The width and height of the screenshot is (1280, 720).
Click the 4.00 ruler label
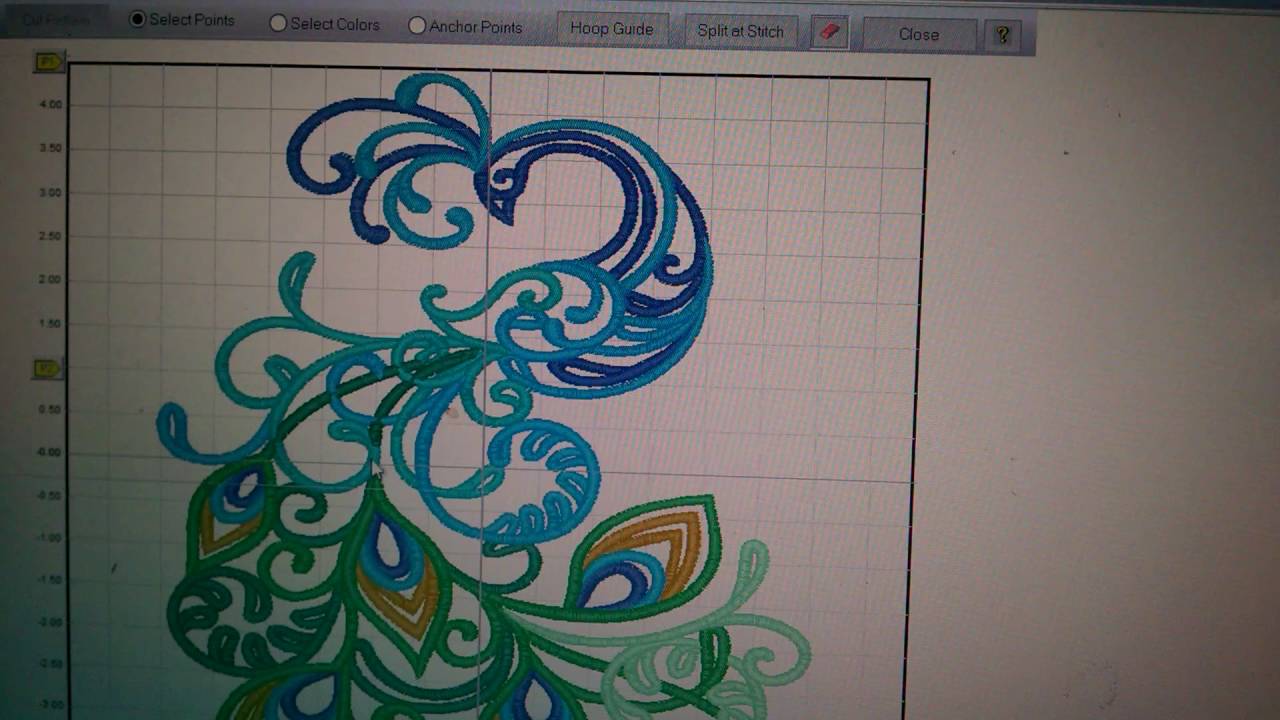(50, 105)
